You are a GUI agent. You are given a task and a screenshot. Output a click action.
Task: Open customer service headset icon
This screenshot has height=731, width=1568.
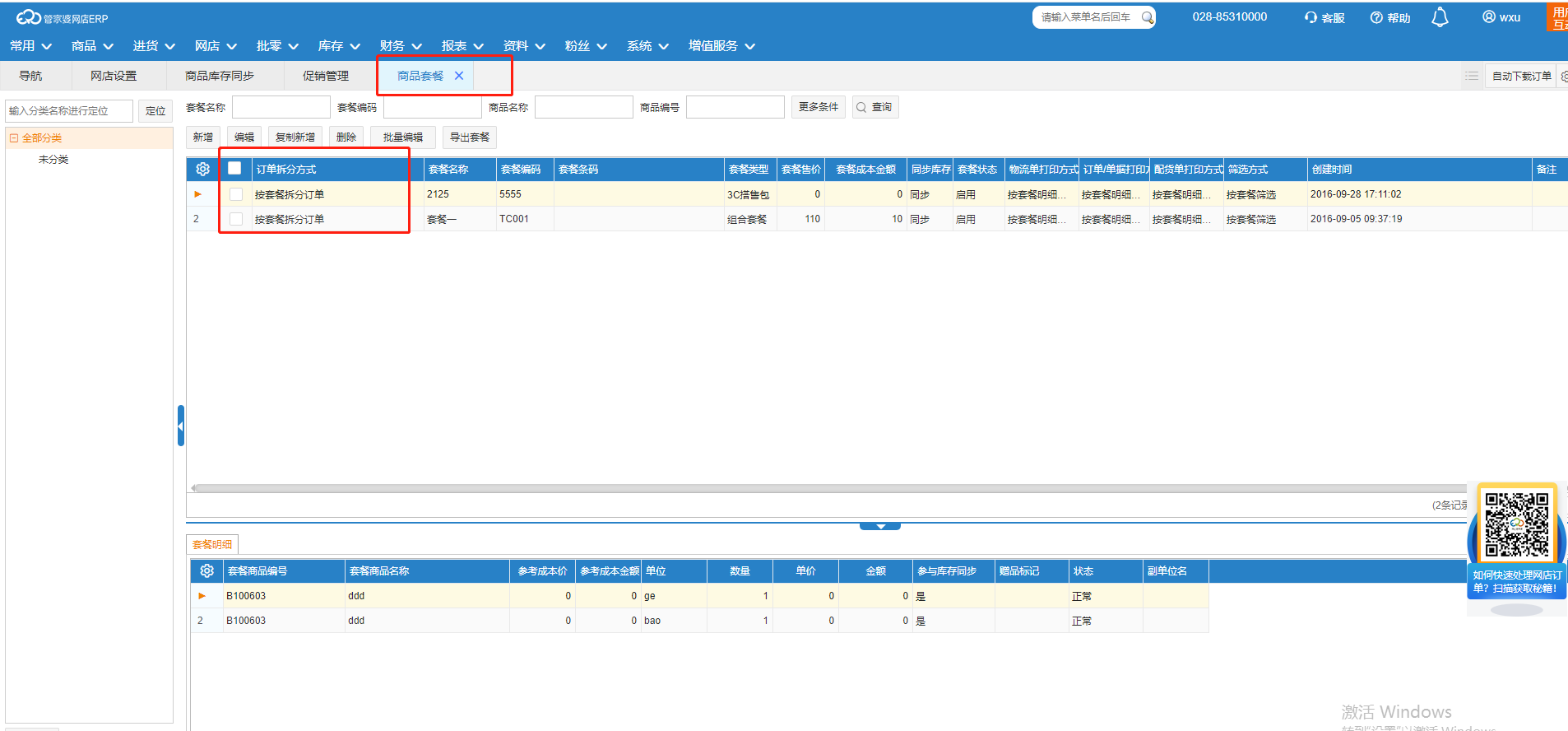1311,17
